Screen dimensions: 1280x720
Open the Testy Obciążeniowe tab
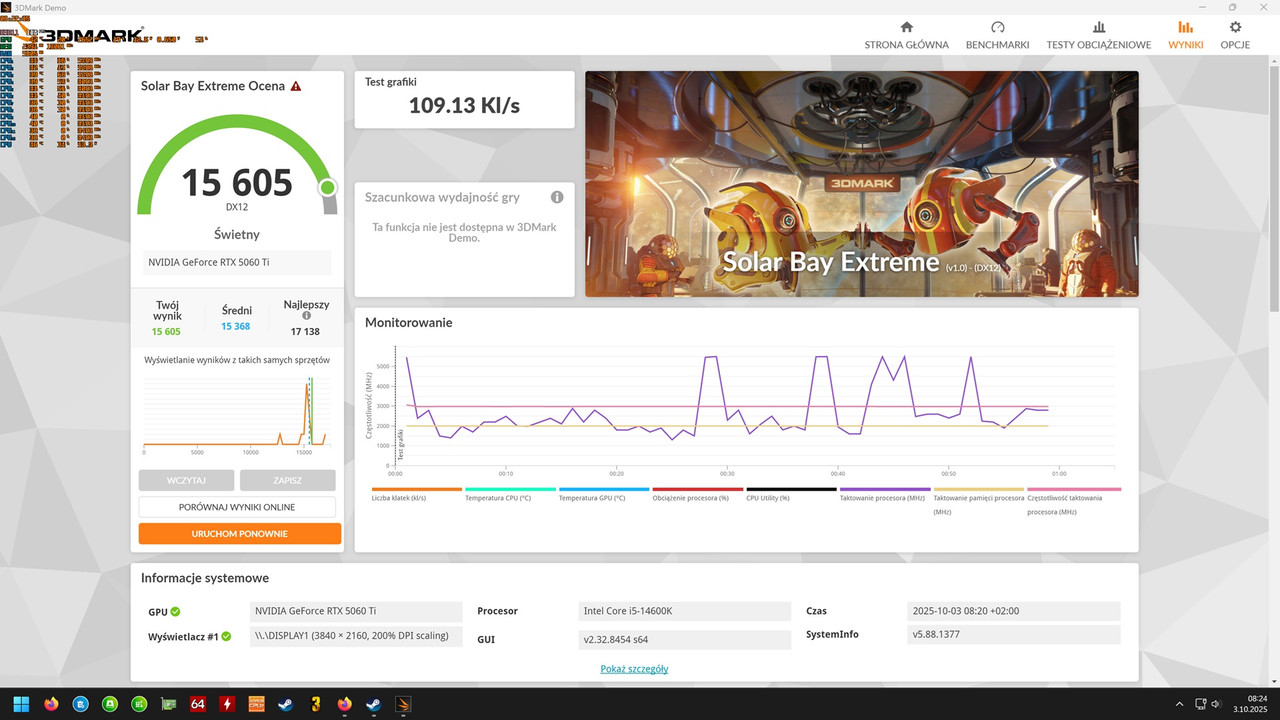[1098, 35]
